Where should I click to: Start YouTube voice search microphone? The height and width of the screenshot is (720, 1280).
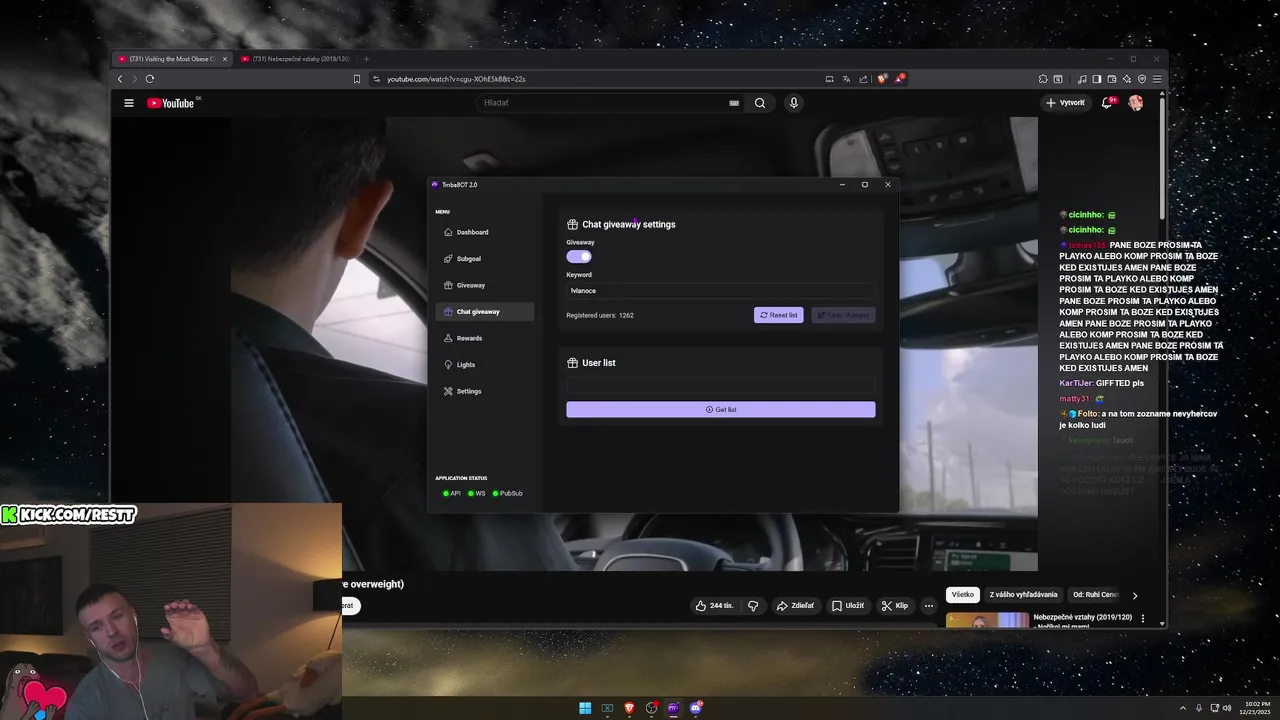coord(794,103)
